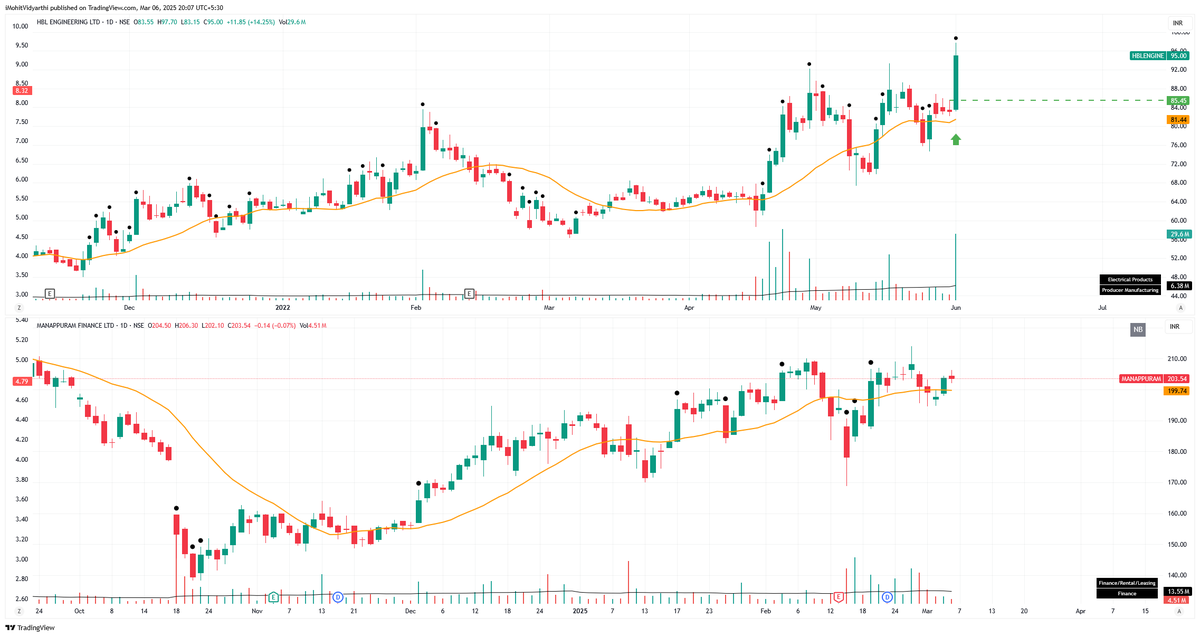The height and width of the screenshot is (637, 1200).
Task: Toggle auto scale A on HBL Engineering chart
Action: click(1181, 309)
